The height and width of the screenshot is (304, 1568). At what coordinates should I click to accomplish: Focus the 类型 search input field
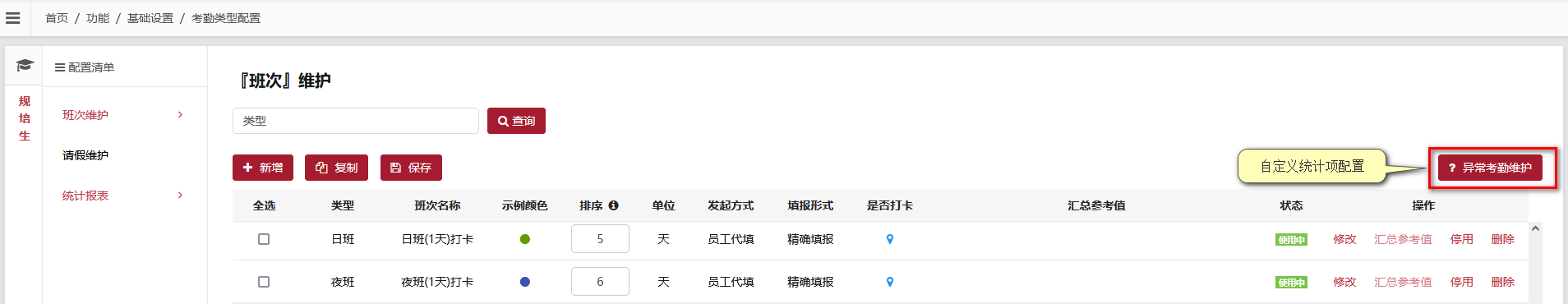point(356,121)
